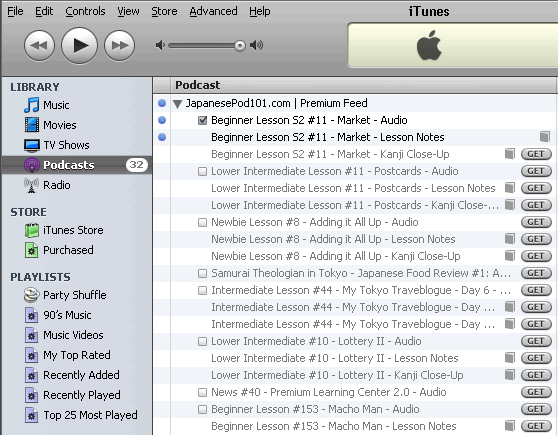Click GET for Newbie Lesson #8 - Audio
The height and width of the screenshot is (435, 558).
point(536,222)
